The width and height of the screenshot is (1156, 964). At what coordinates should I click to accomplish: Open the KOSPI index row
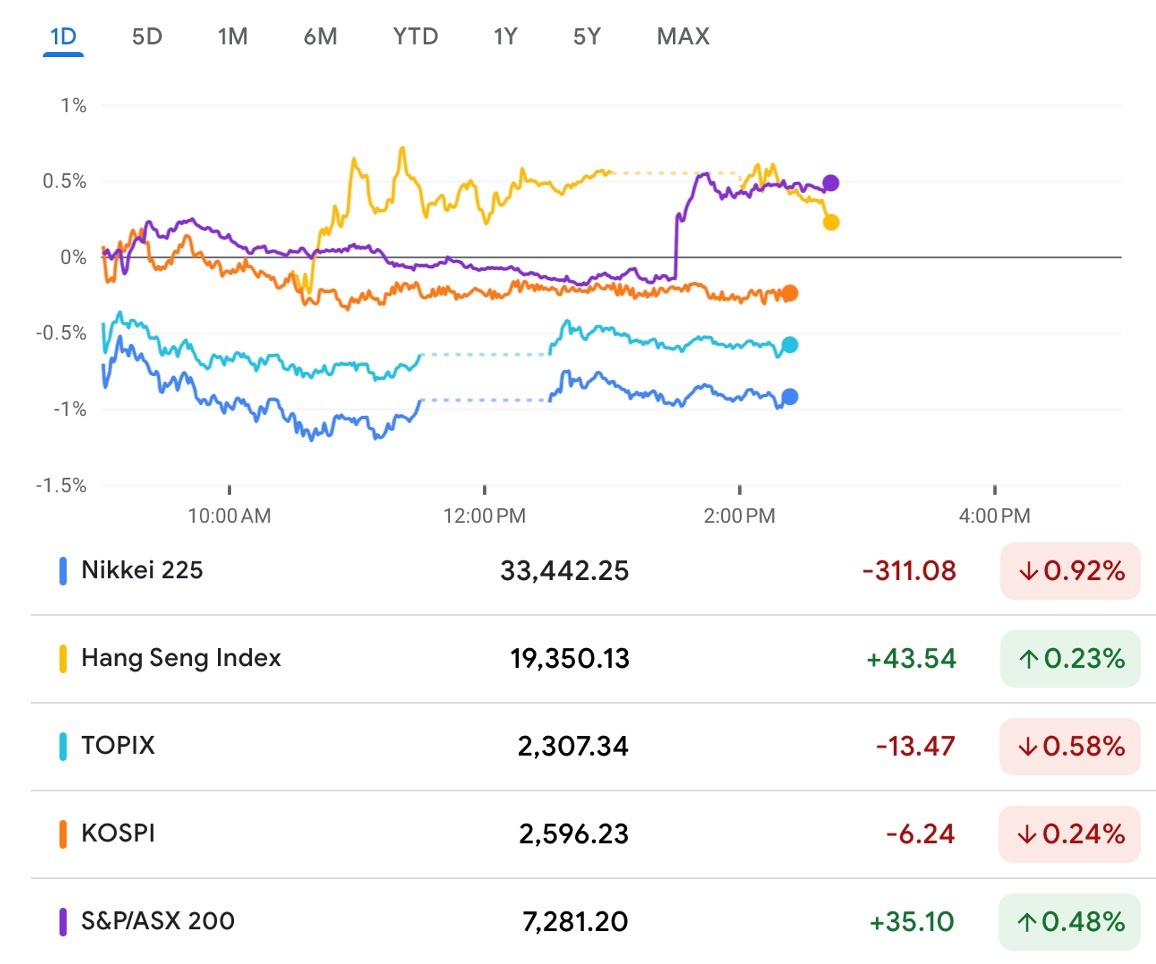pyautogui.click(x=593, y=834)
